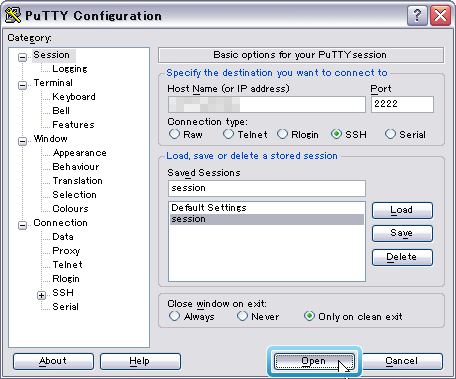Click the Port number field

click(402, 104)
